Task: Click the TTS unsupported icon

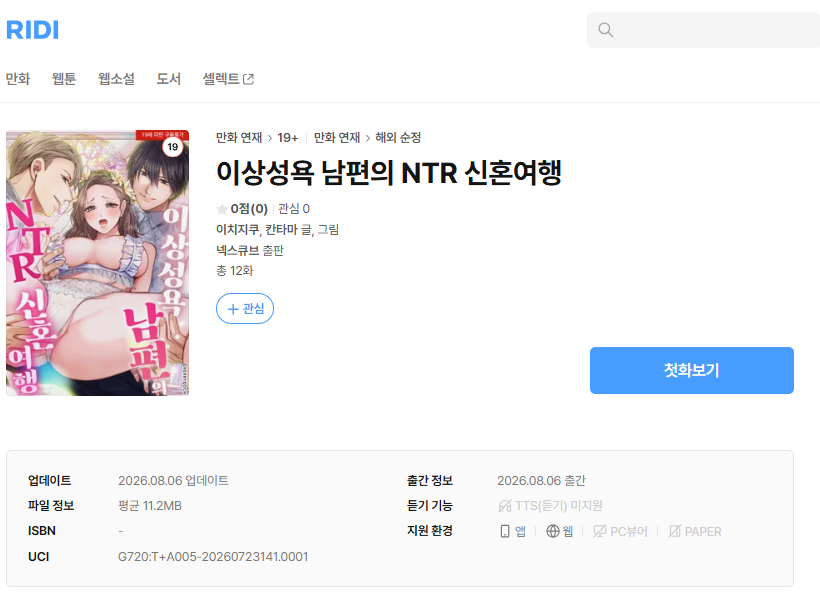Action: [x=505, y=506]
